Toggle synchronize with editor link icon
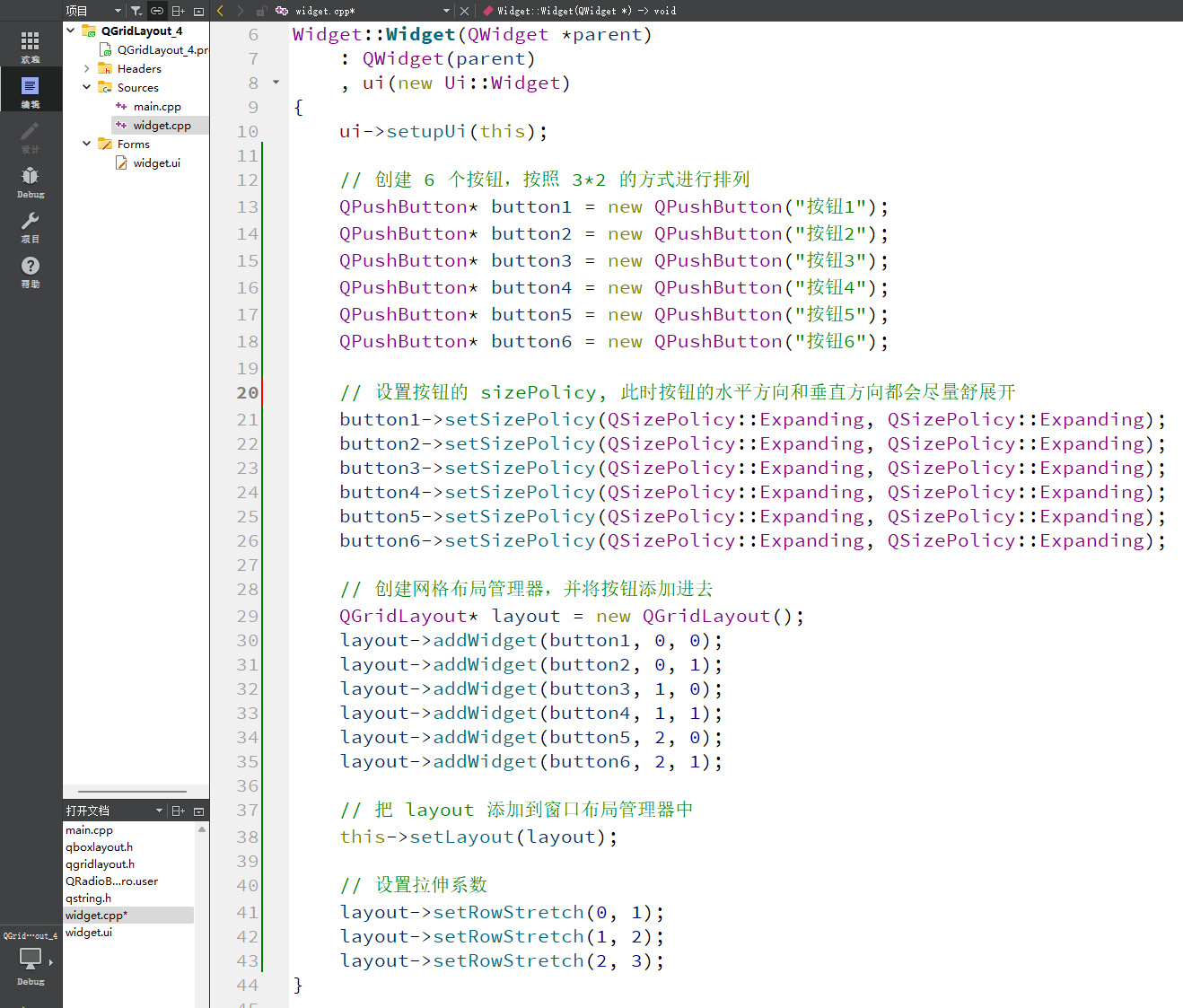Image resolution: width=1183 pixels, height=1008 pixels. [x=157, y=11]
